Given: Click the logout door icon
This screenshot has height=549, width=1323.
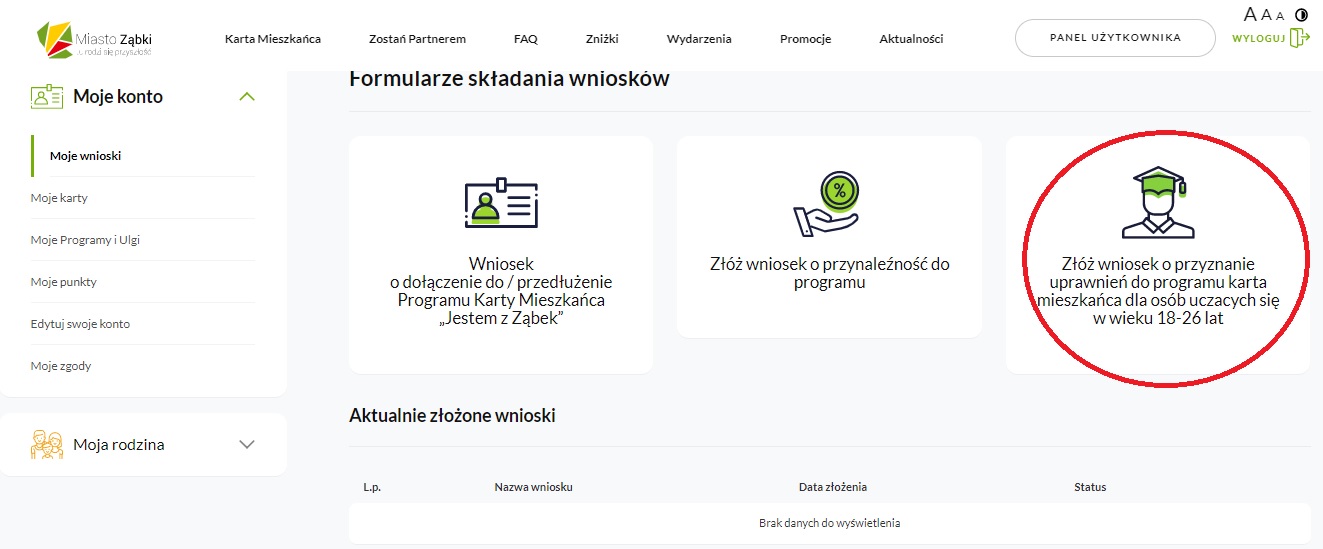Looking at the screenshot, I should (1299, 38).
